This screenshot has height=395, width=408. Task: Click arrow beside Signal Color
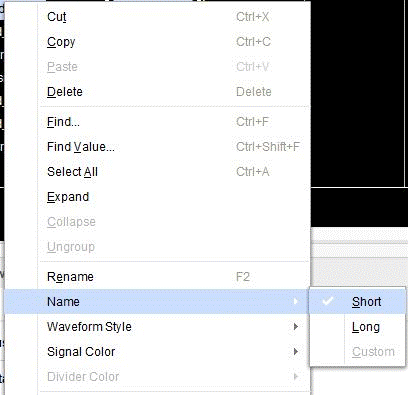[296, 352]
